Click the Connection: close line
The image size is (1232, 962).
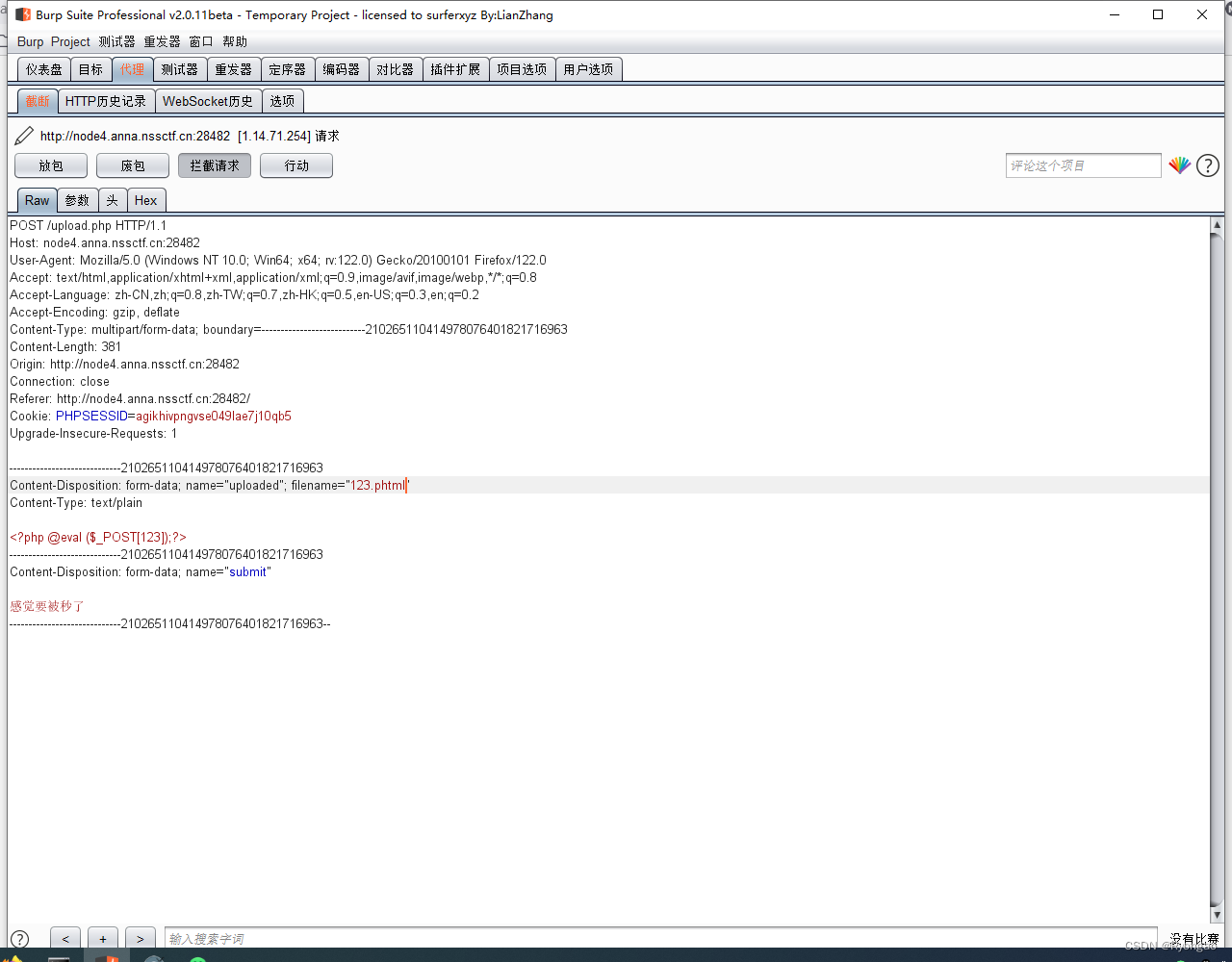pos(60,381)
